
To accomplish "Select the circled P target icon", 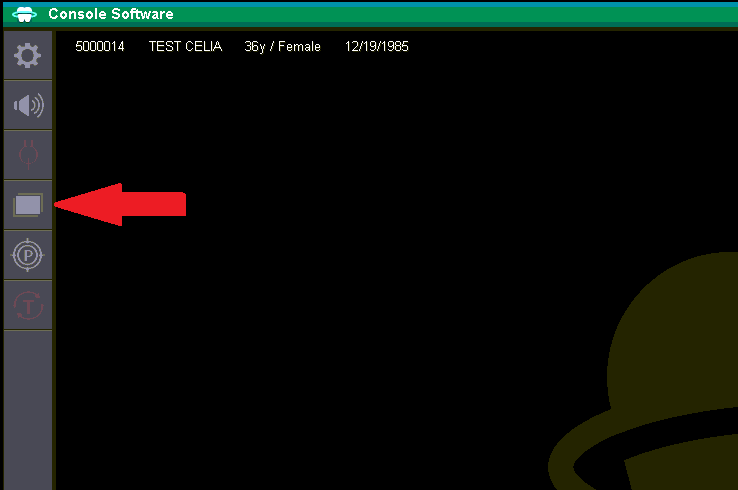I will pos(28,255).
